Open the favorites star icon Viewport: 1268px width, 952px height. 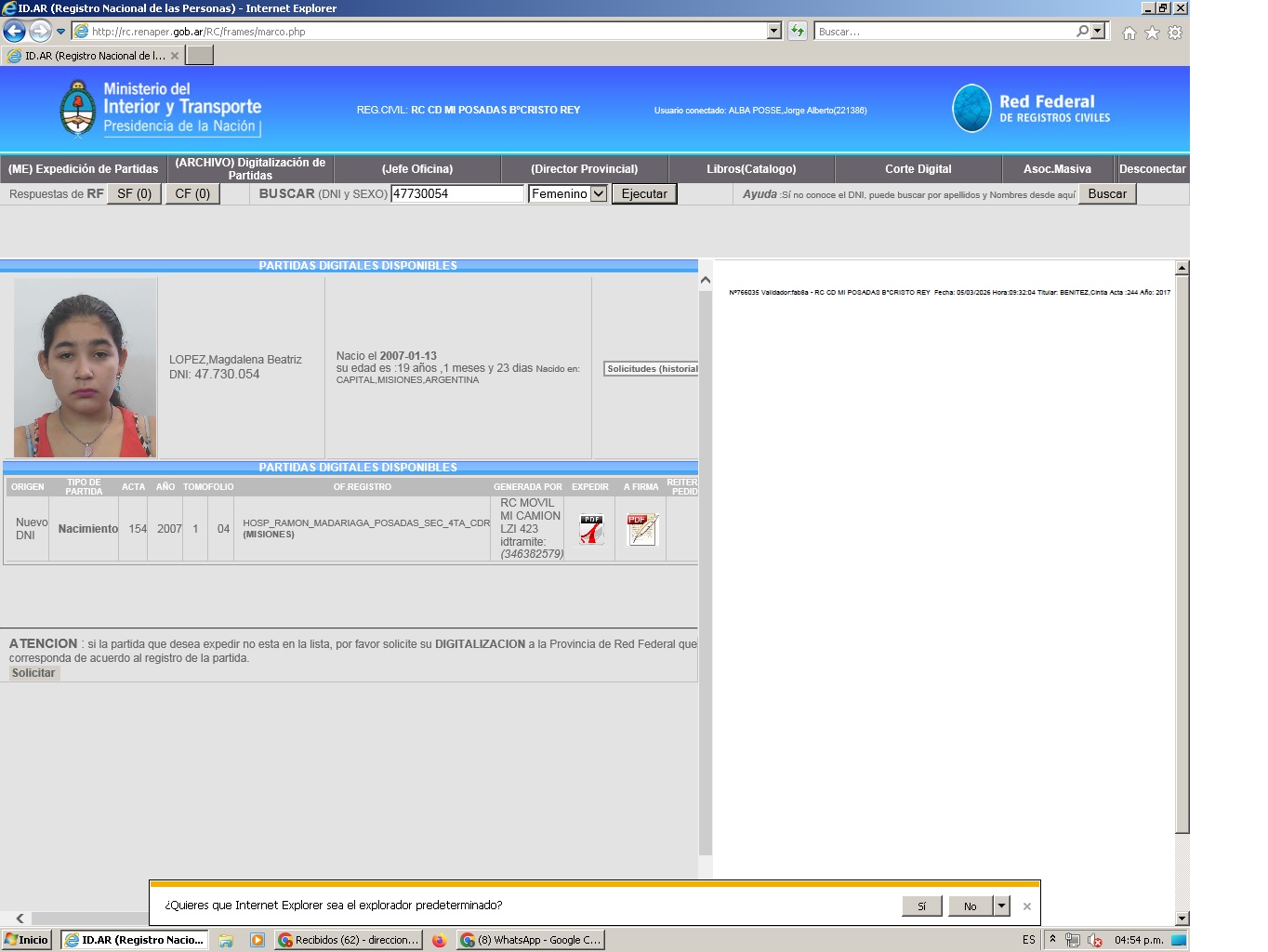tap(1152, 33)
